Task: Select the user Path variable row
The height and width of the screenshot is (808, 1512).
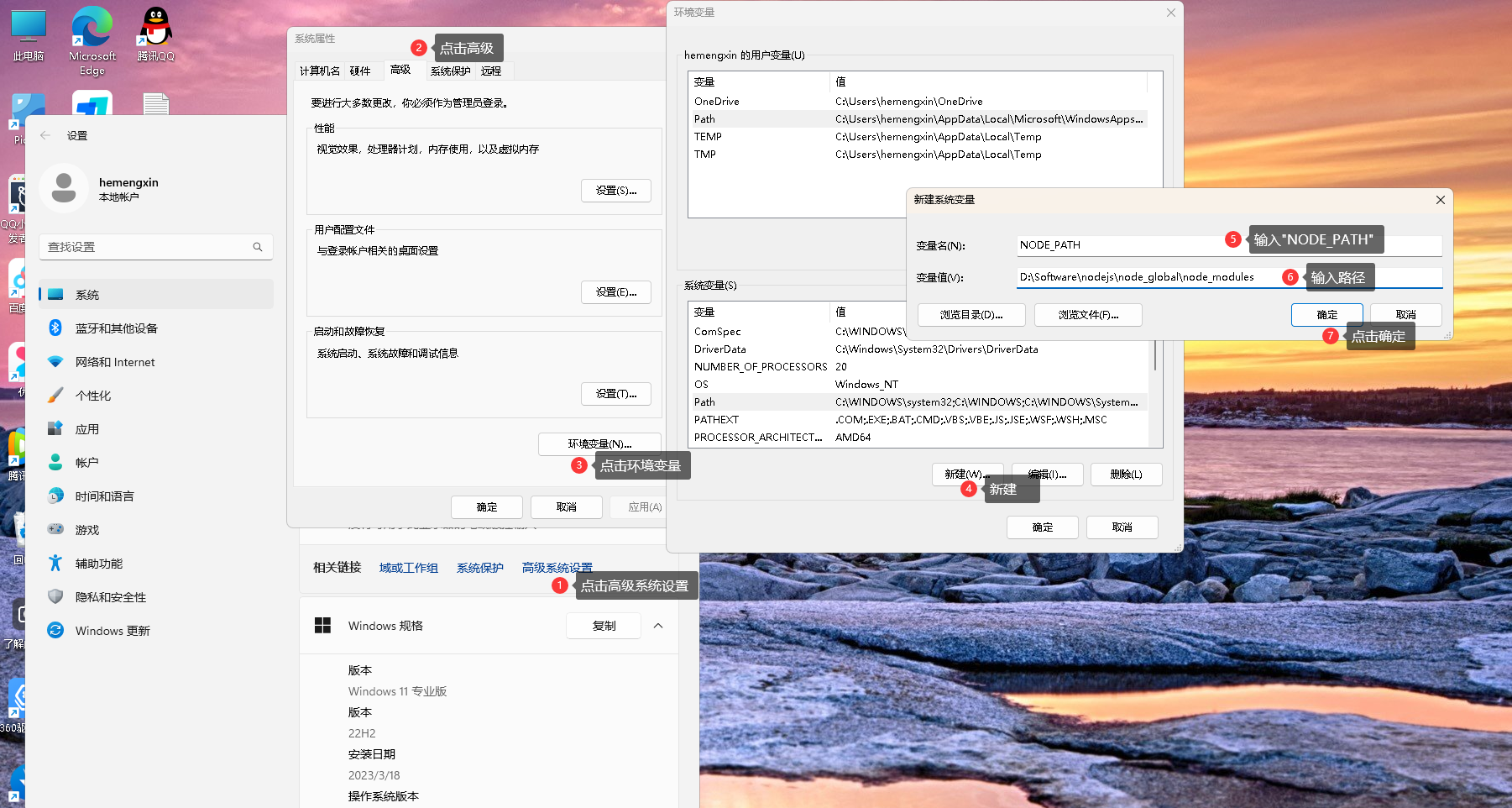Action: 918,119
